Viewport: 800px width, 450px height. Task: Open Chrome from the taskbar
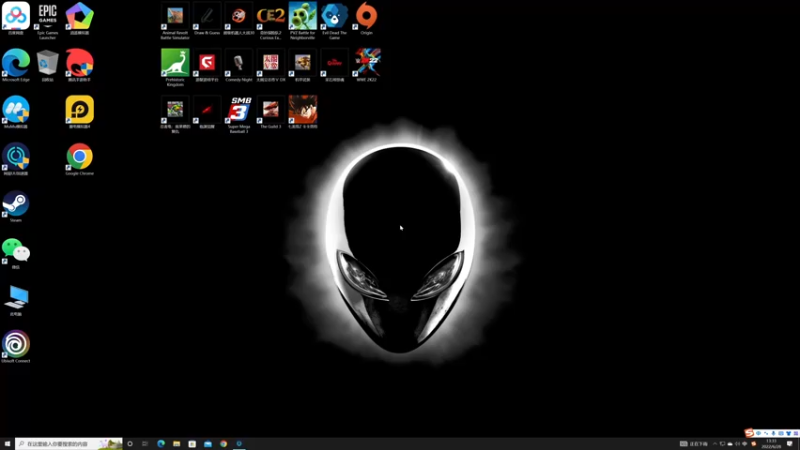tap(223, 444)
